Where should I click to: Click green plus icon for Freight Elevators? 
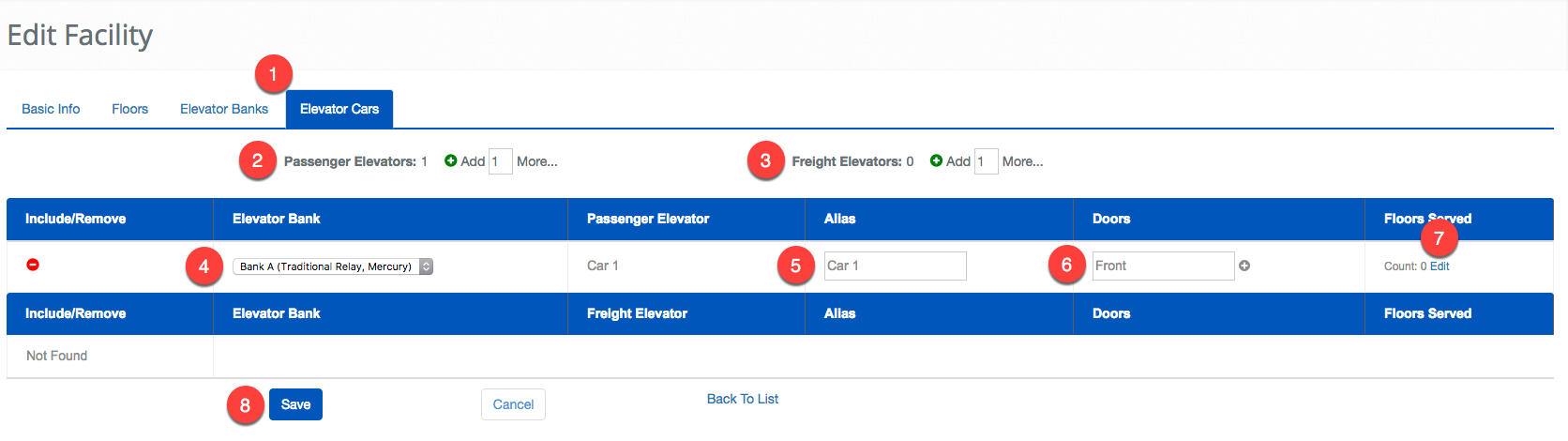[936, 161]
